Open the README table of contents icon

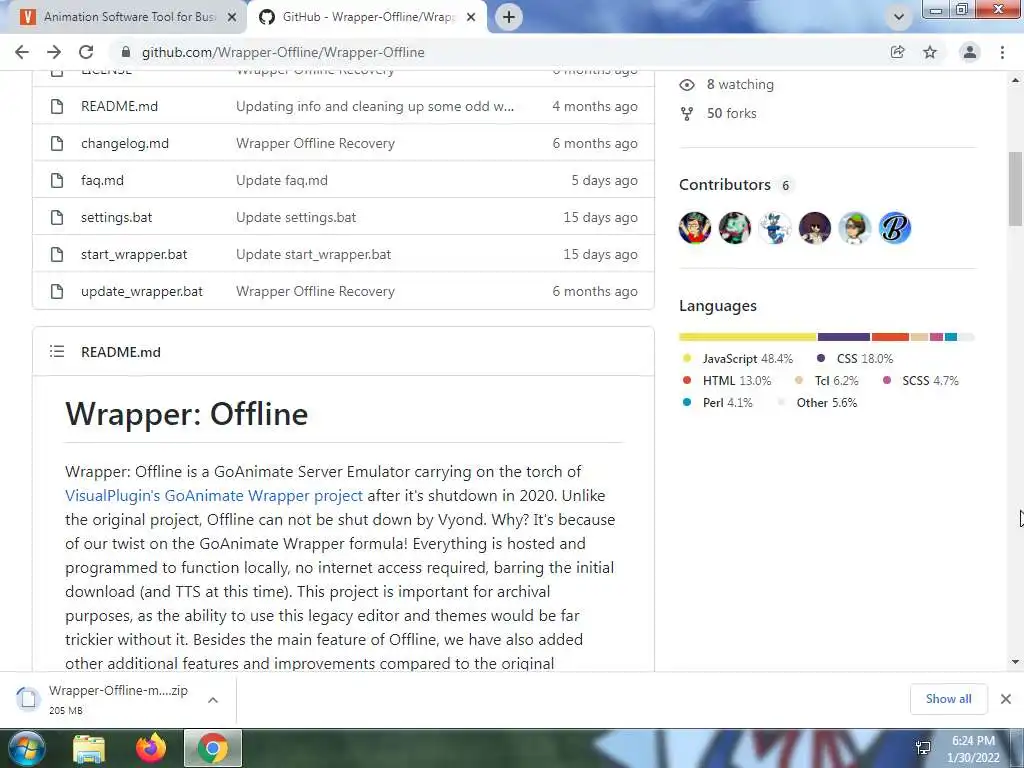57,352
